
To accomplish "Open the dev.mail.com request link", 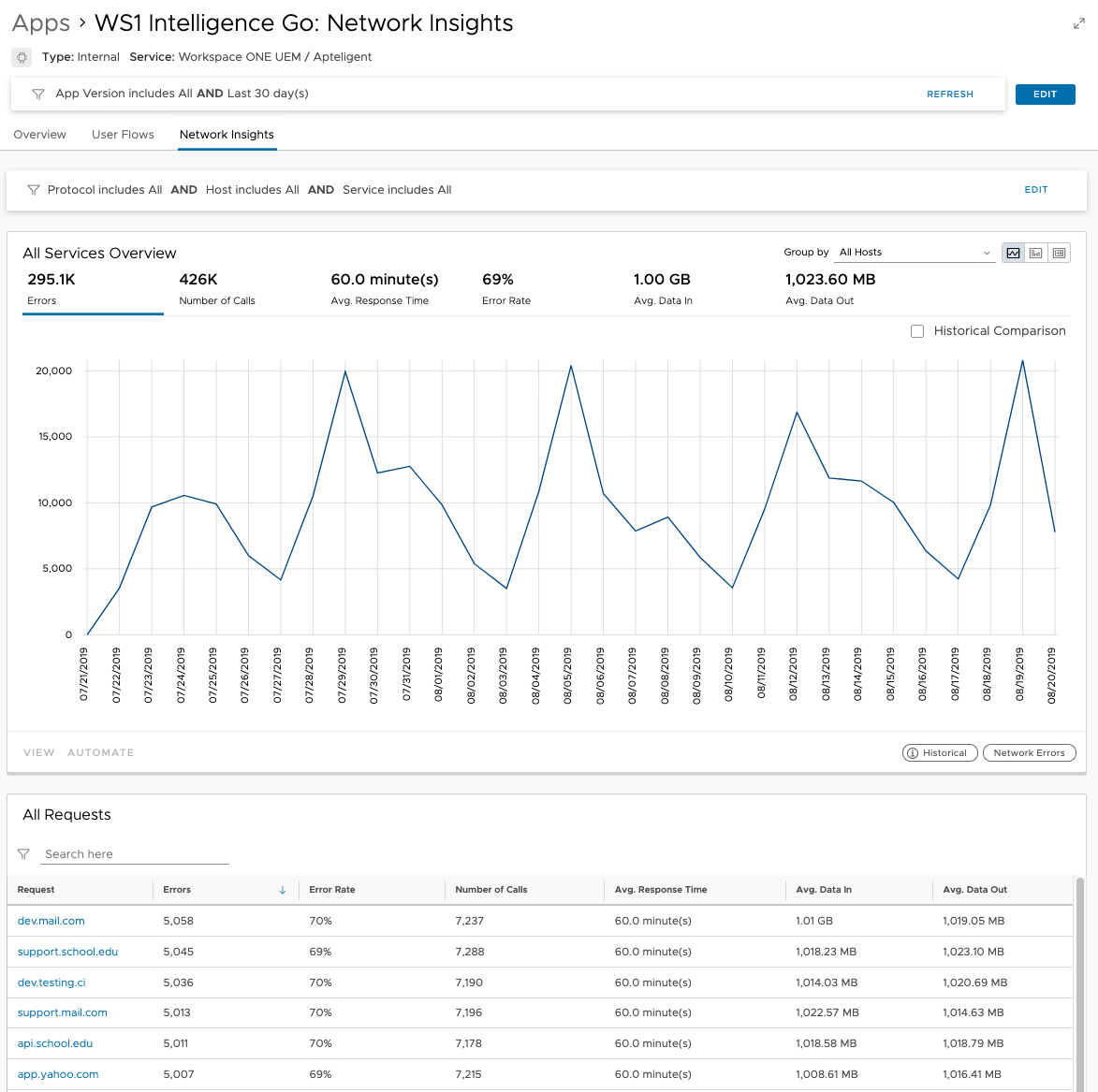I will point(51,921).
